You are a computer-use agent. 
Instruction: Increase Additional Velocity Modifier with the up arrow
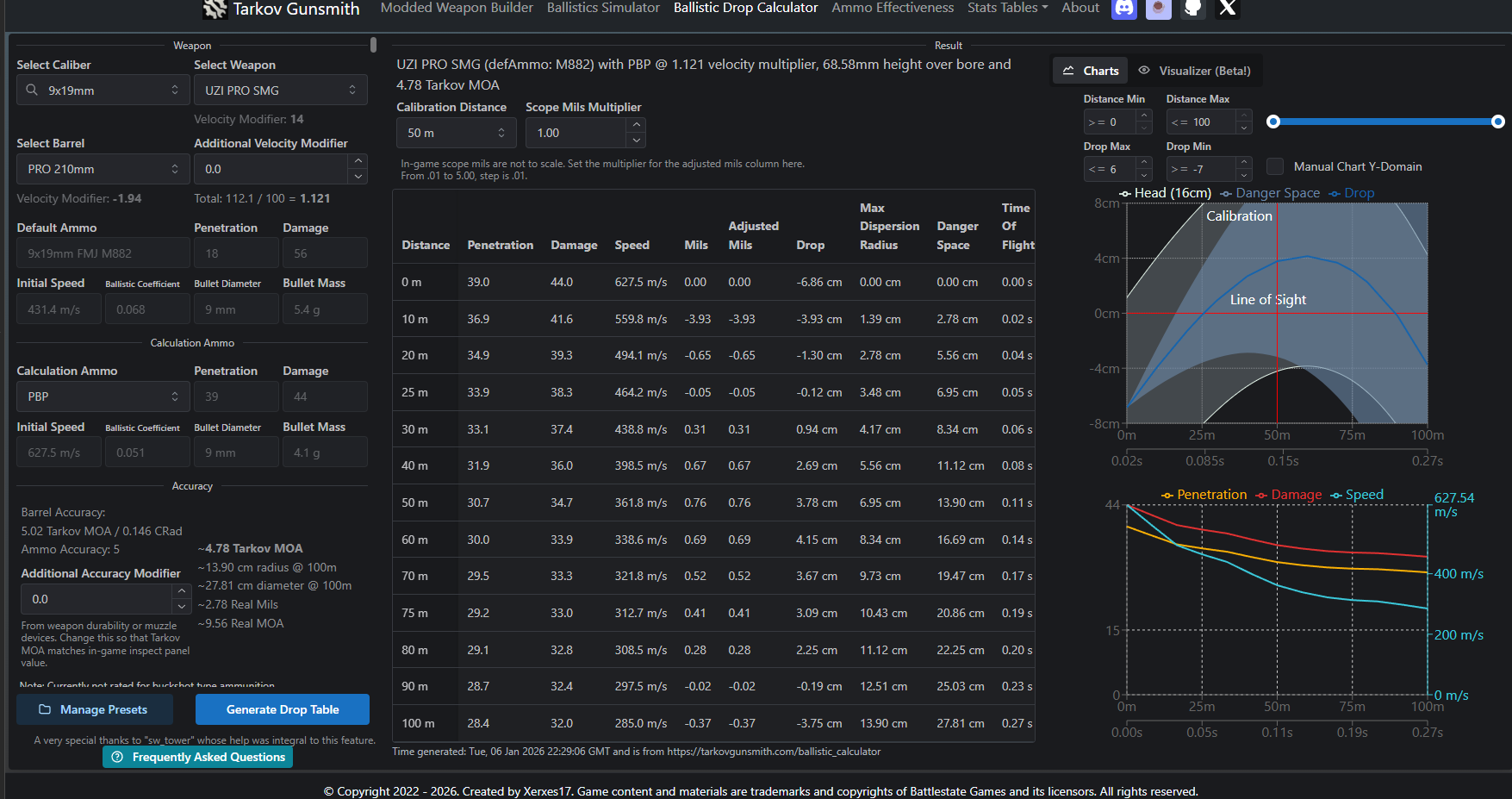358,161
